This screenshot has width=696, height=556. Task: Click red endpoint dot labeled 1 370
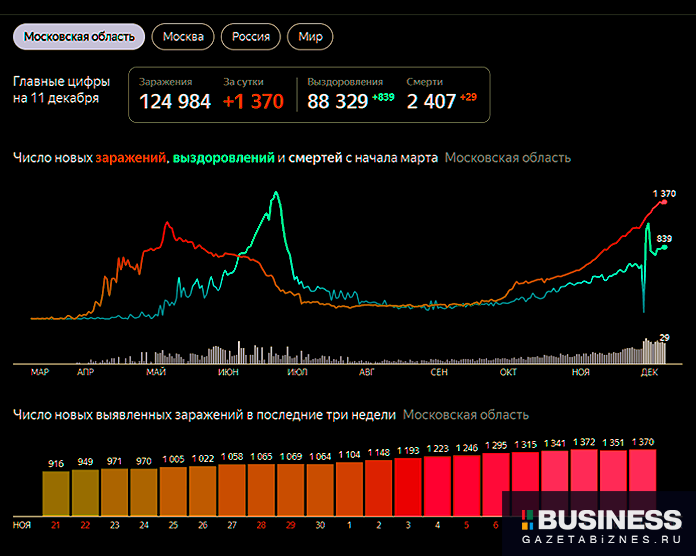point(664,202)
